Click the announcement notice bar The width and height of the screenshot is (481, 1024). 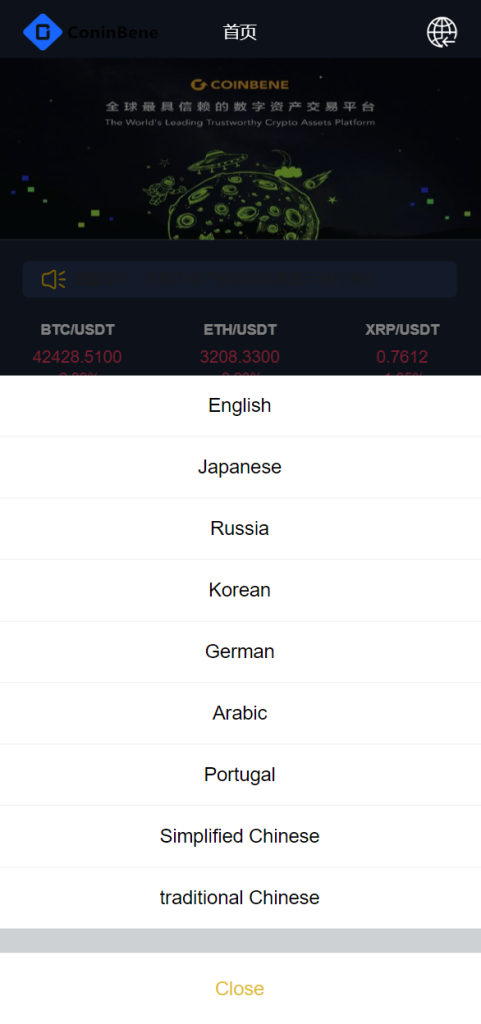tap(240, 280)
